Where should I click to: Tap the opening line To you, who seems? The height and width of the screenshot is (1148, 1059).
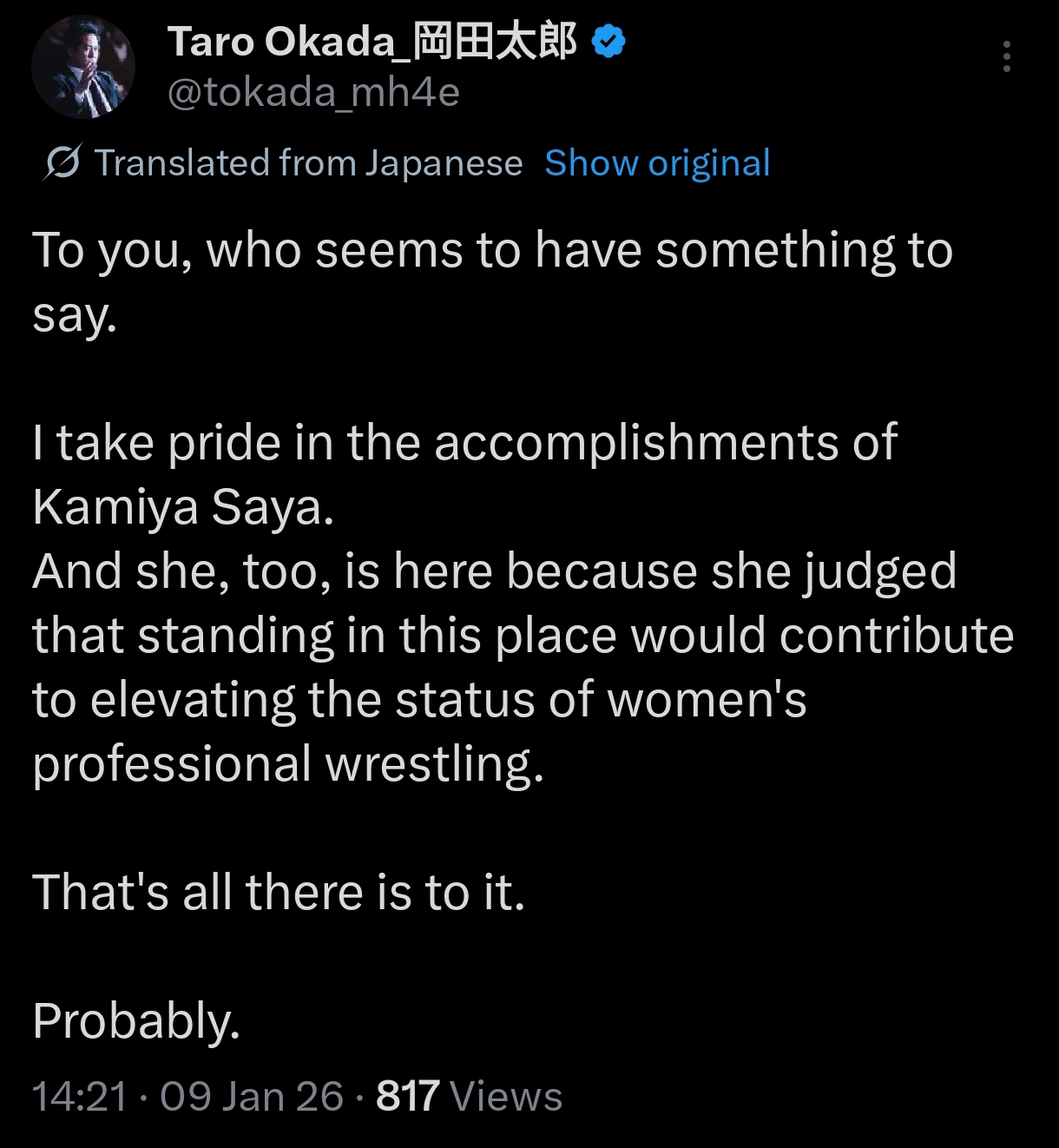click(x=493, y=282)
